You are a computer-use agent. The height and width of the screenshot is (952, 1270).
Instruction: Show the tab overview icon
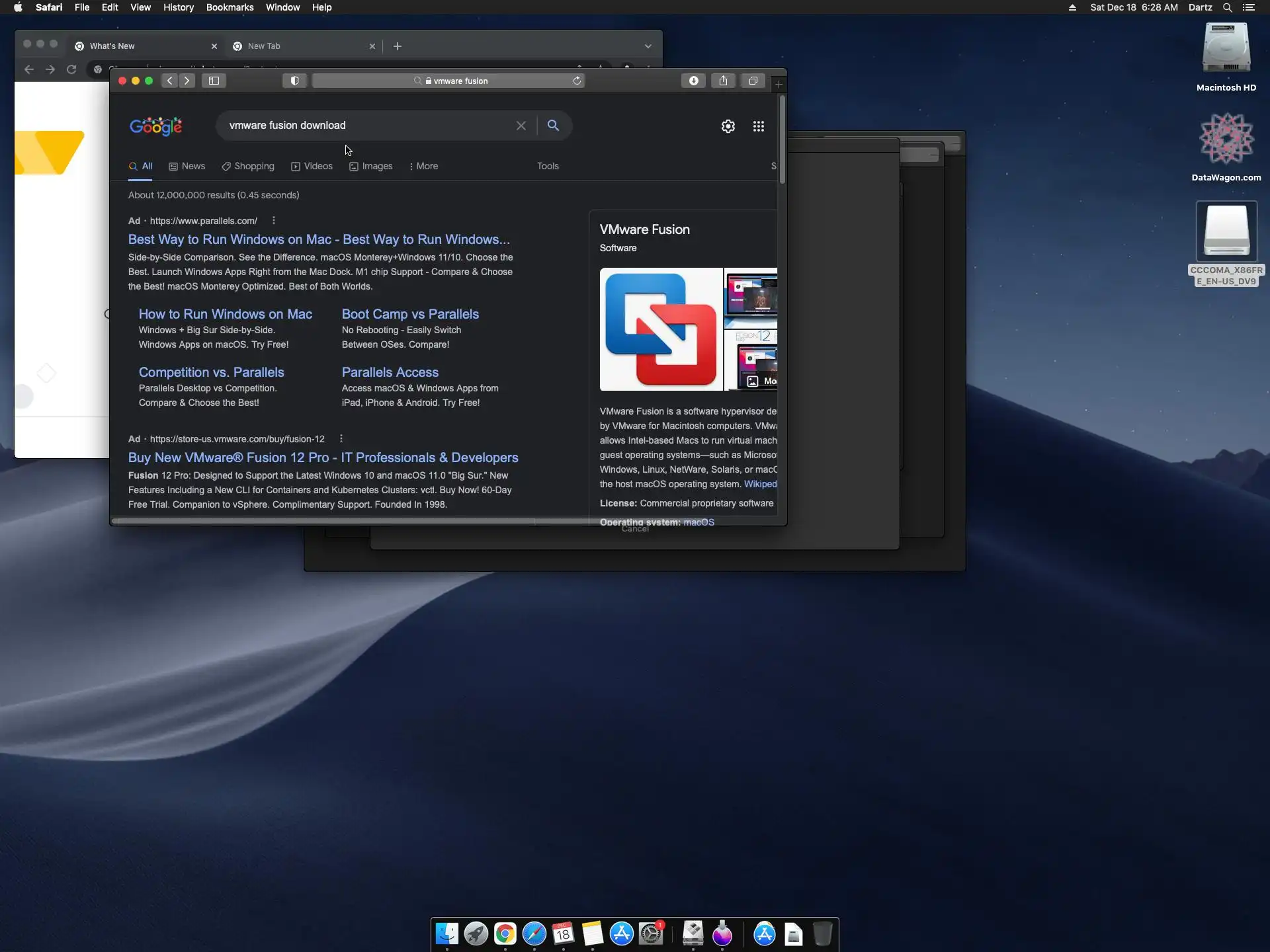(753, 81)
